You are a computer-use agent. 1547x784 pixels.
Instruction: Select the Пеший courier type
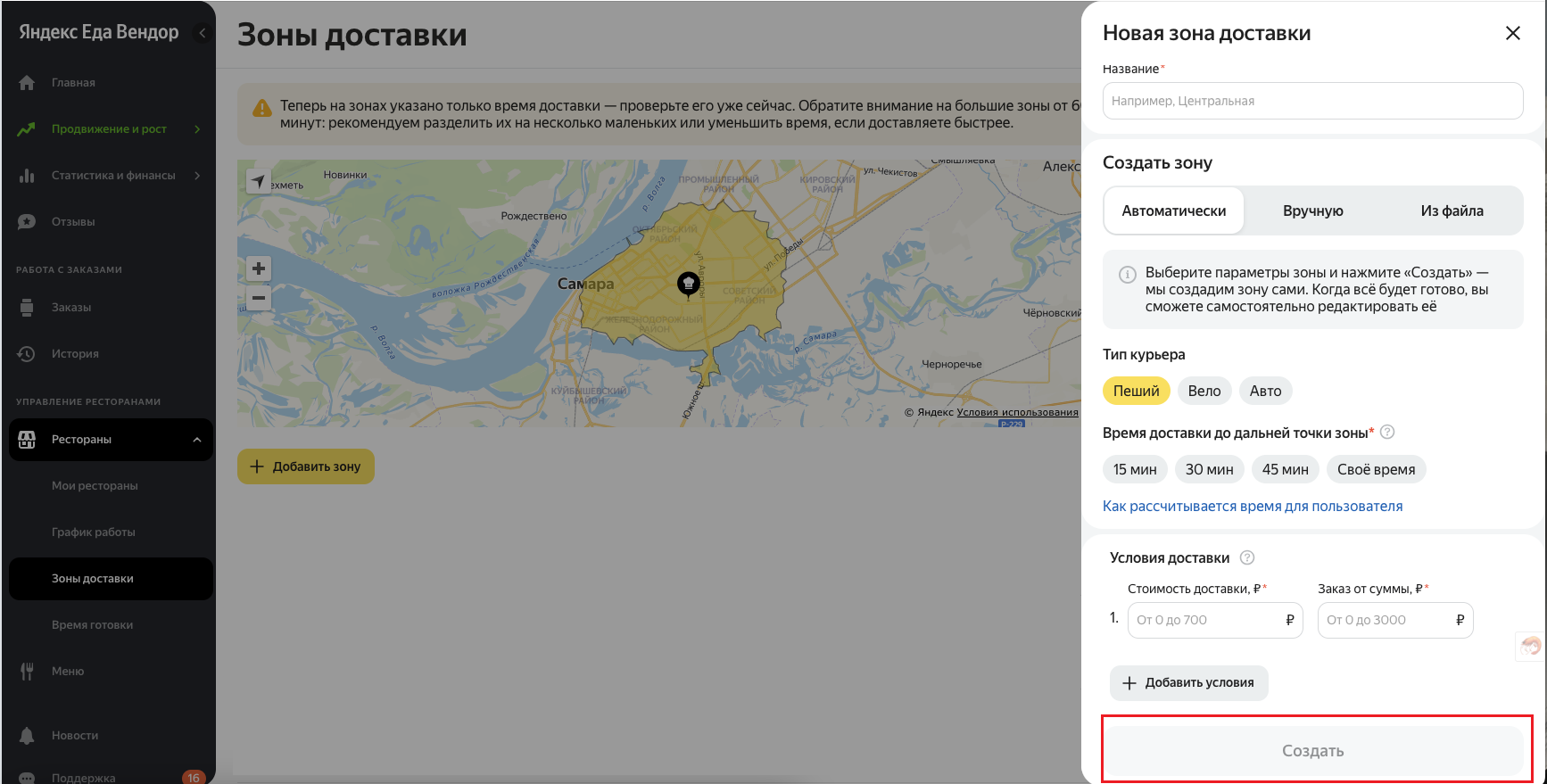click(x=1137, y=391)
